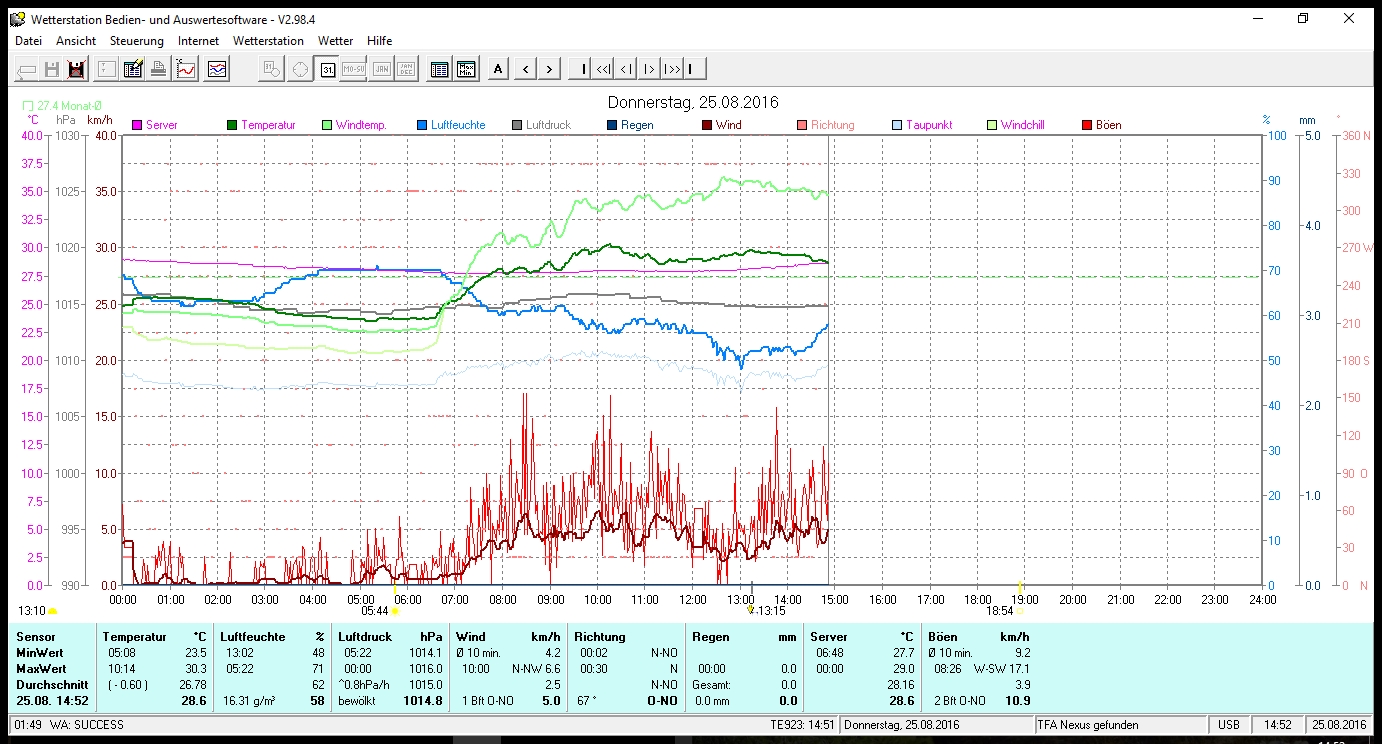Select the day view '31' calendar icon
The height and width of the screenshot is (744, 1382).
coord(327,69)
